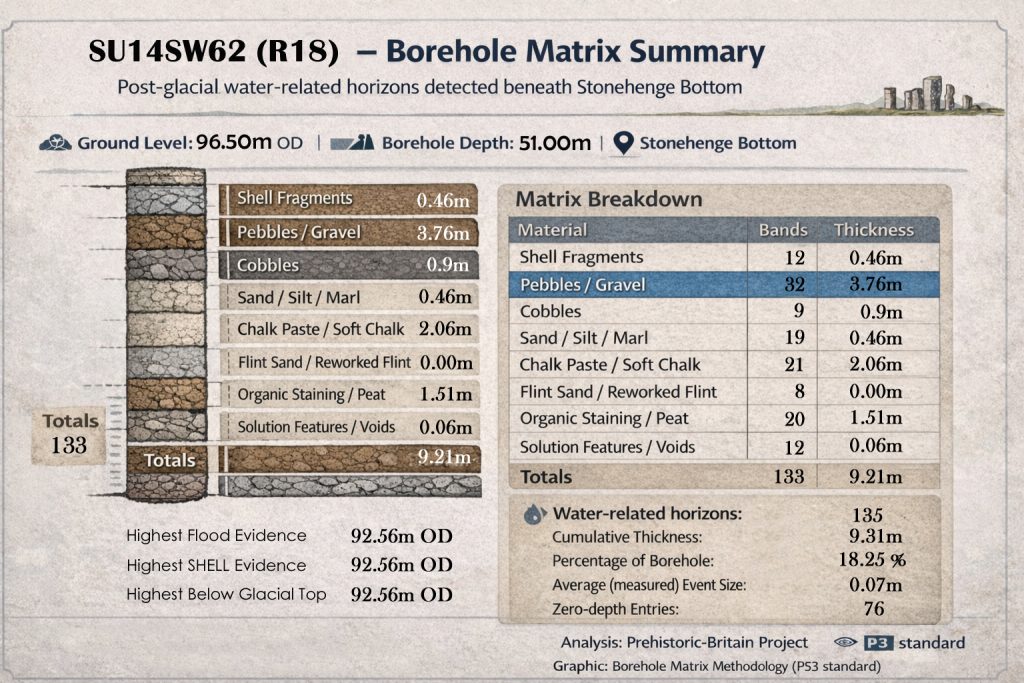
Task: Click the stone cairn icon beside Ground Level
Action: 54,143
